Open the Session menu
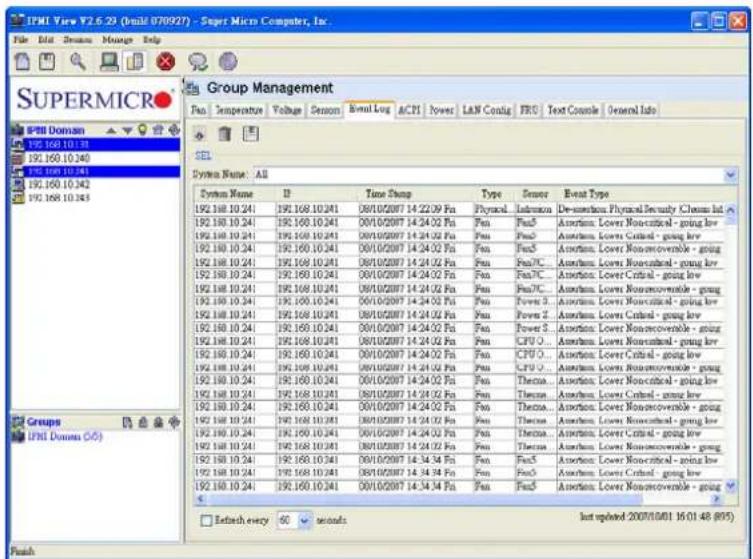Image resolution: width=753 pixels, height=559 pixels. click(77, 40)
